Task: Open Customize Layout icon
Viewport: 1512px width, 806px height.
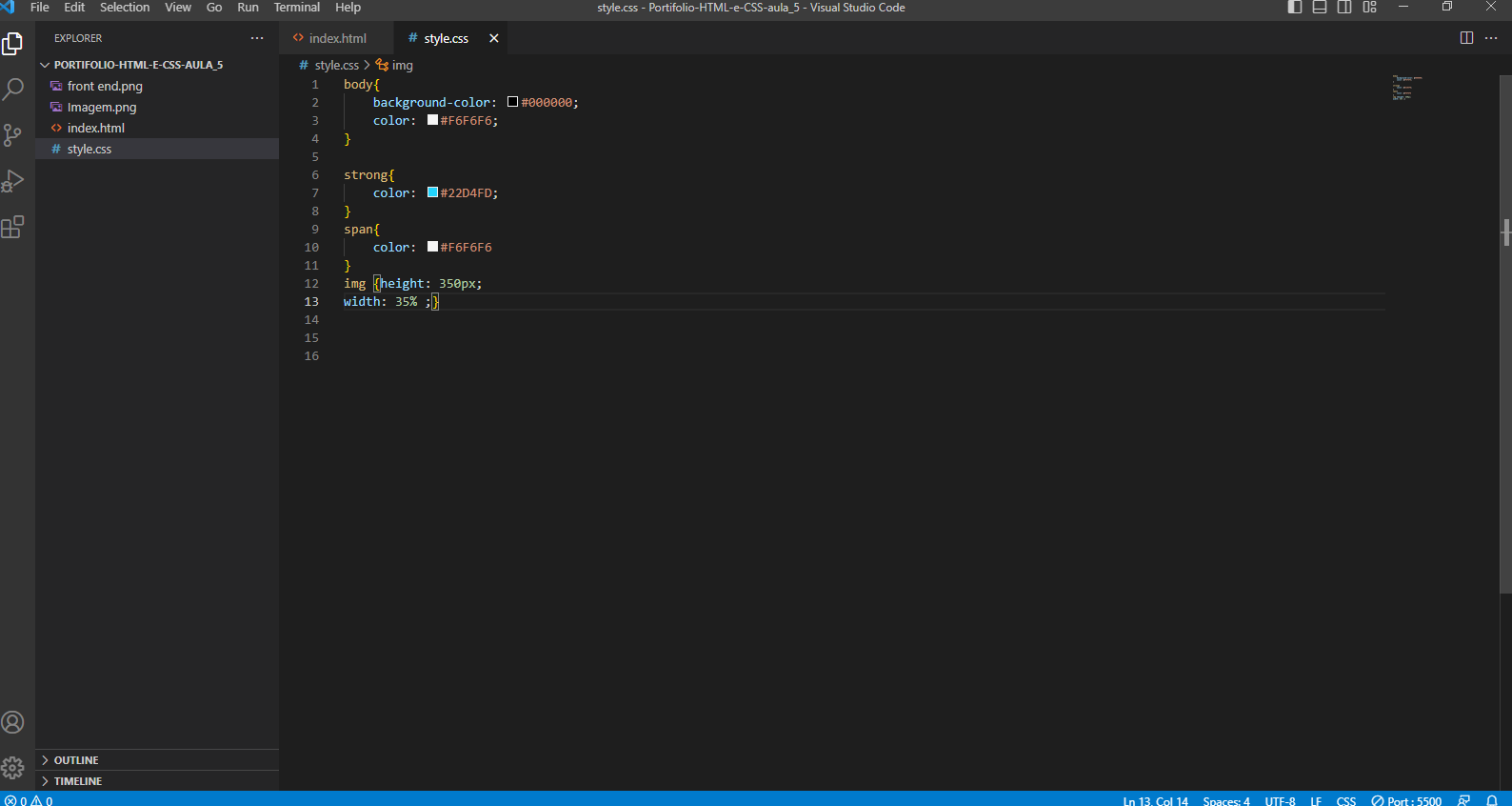Action: point(1369,8)
